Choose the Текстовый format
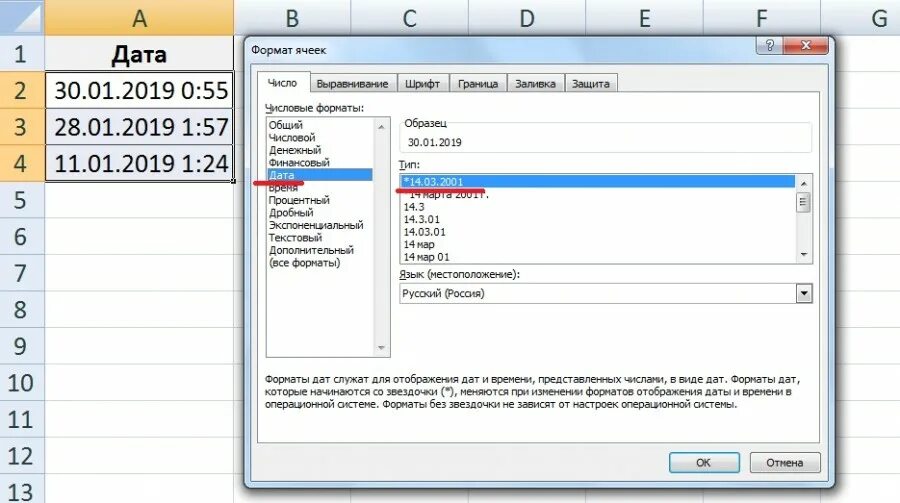Screen dimensions: 900x503 pyautogui.click(x=295, y=238)
